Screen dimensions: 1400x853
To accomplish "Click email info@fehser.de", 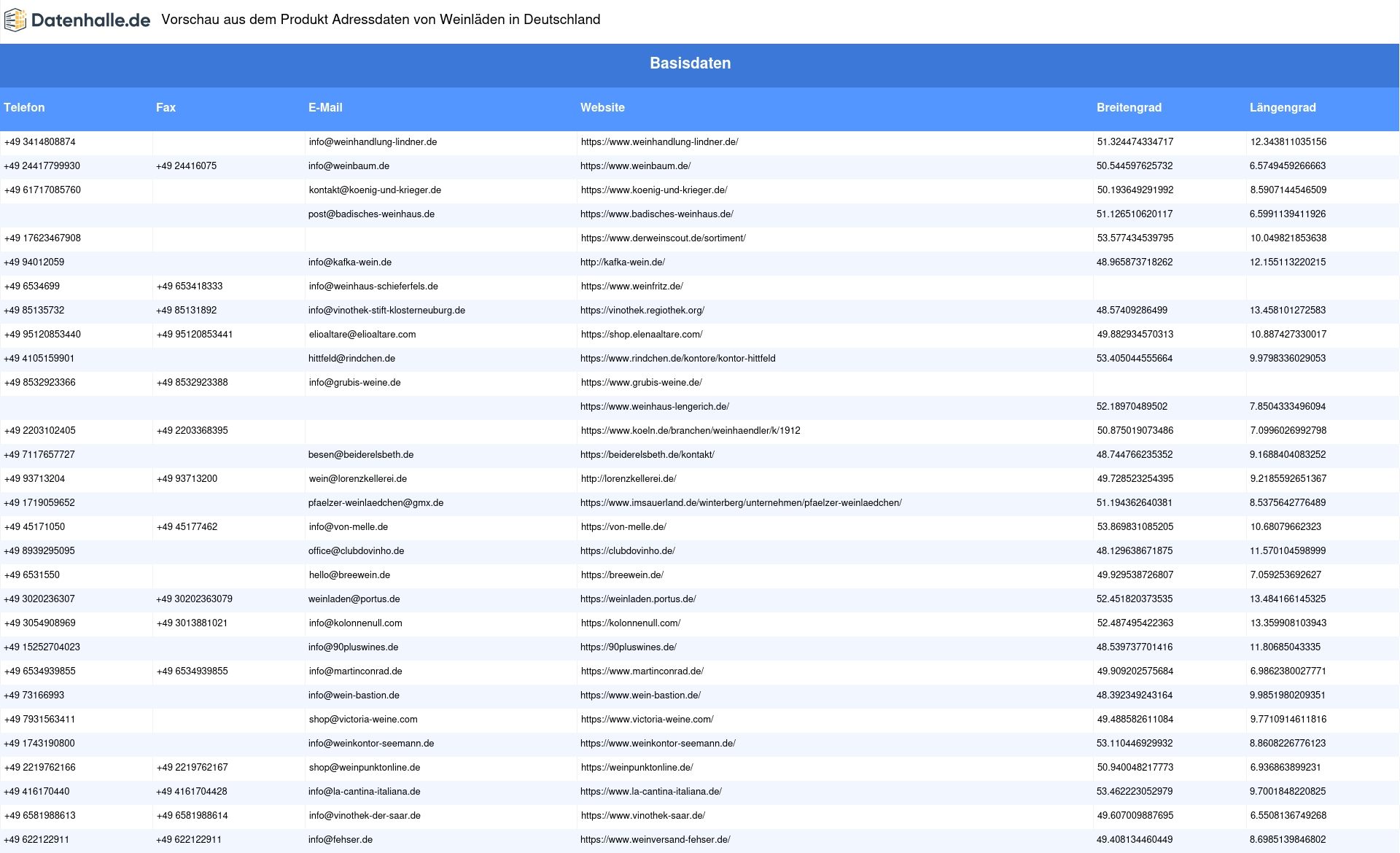I will click(341, 840).
